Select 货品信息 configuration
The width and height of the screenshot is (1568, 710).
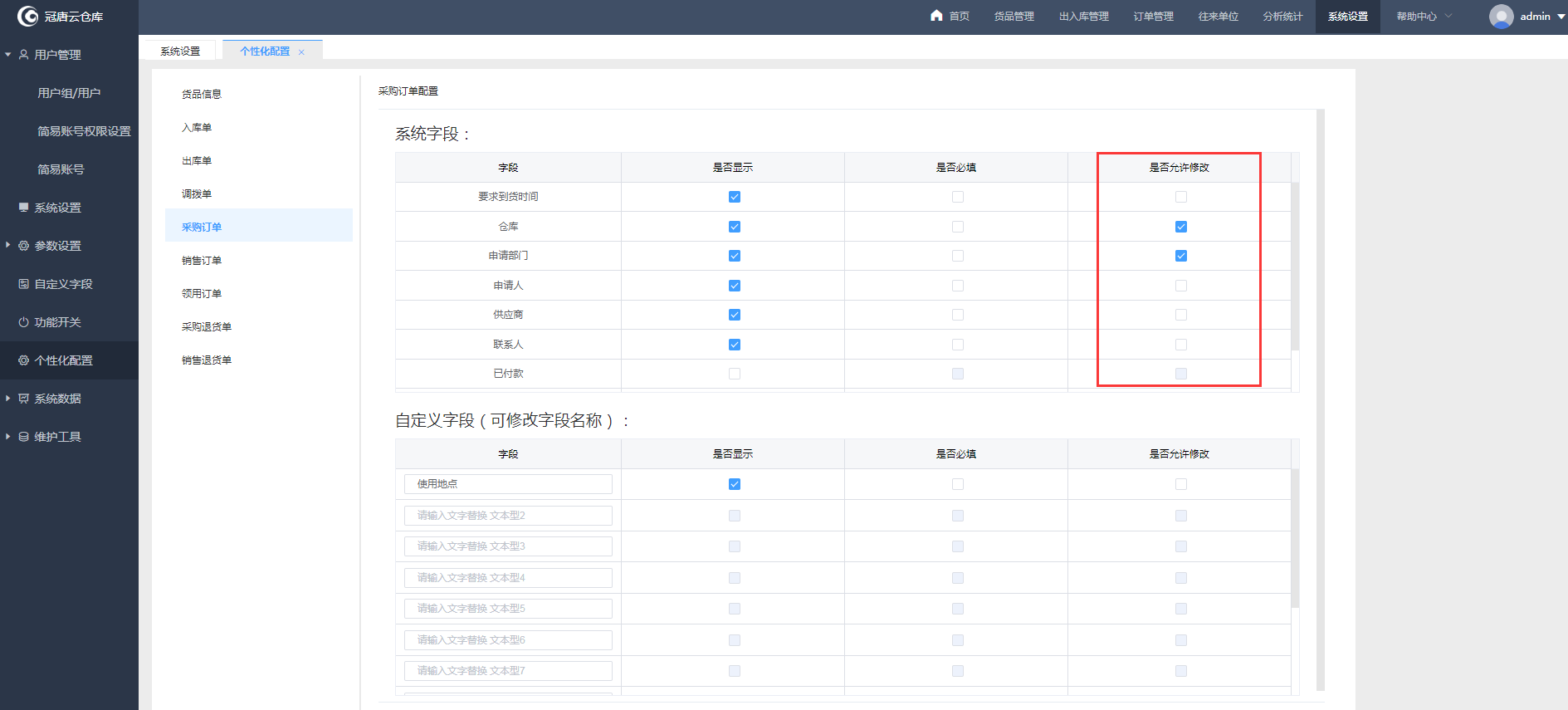coord(259,94)
